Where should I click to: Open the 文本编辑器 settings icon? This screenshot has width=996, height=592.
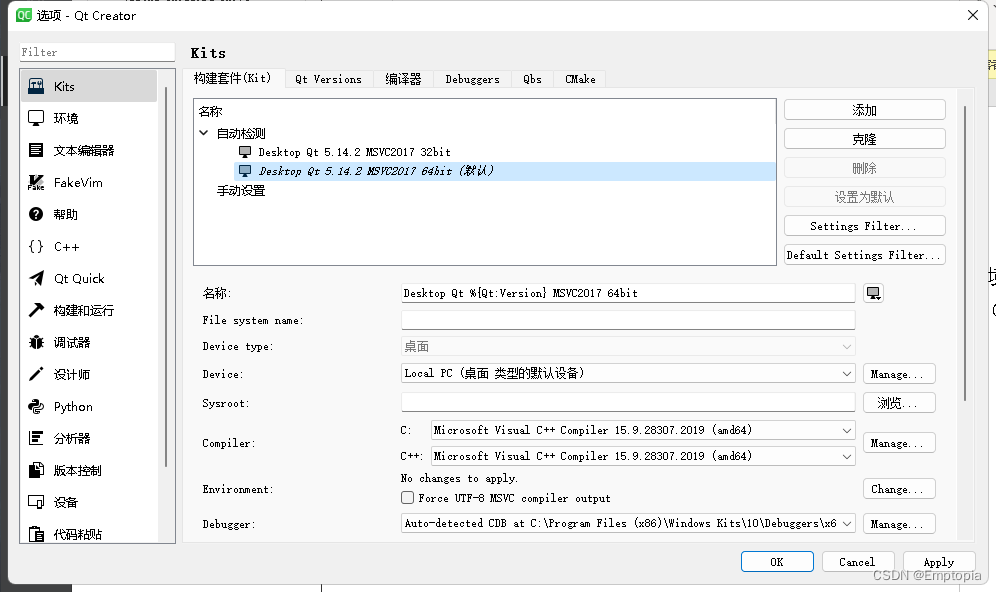(36, 150)
